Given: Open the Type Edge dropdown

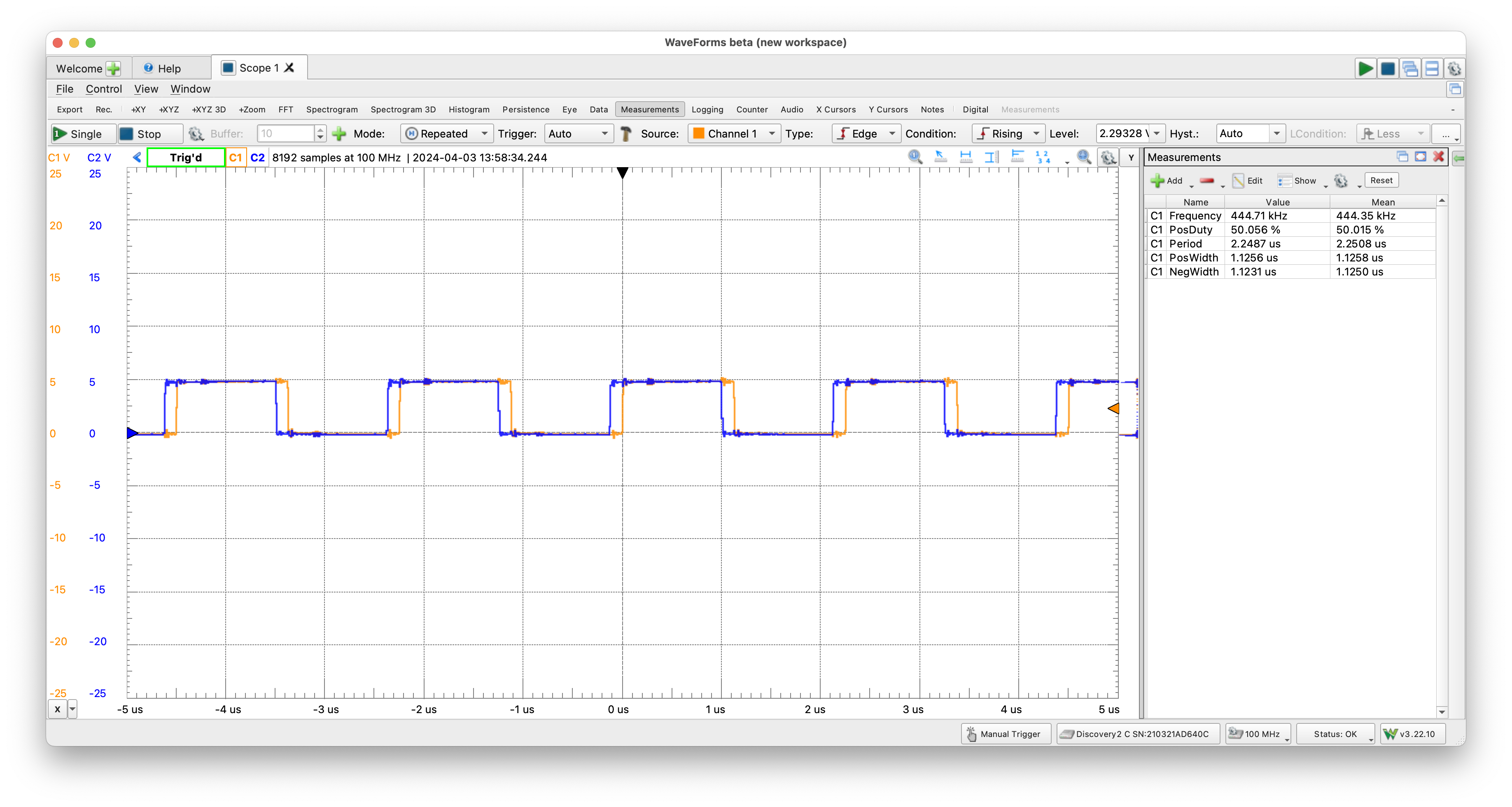Looking at the screenshot, I should pyautogui.click(x=866, y=134).
